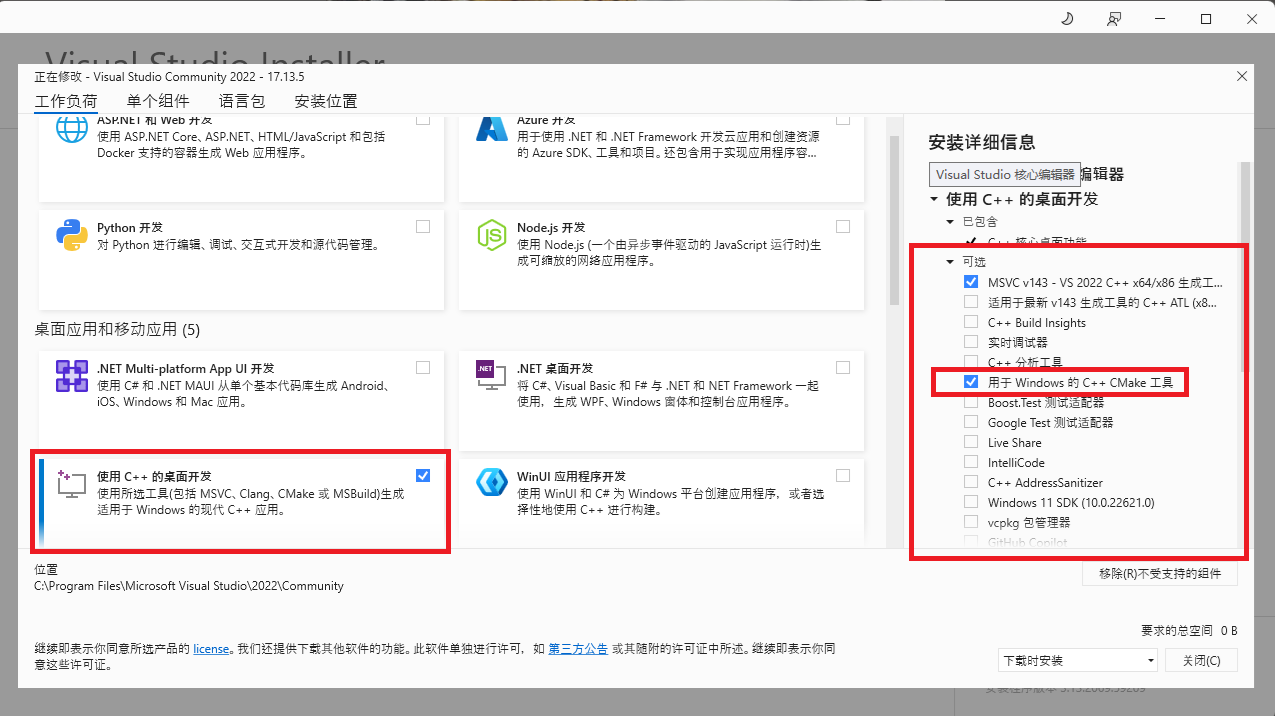Screen dimensions: 1275x716
Task: Check the WinUI 应用程序开发 checkbox
Action: click(843, 475)
